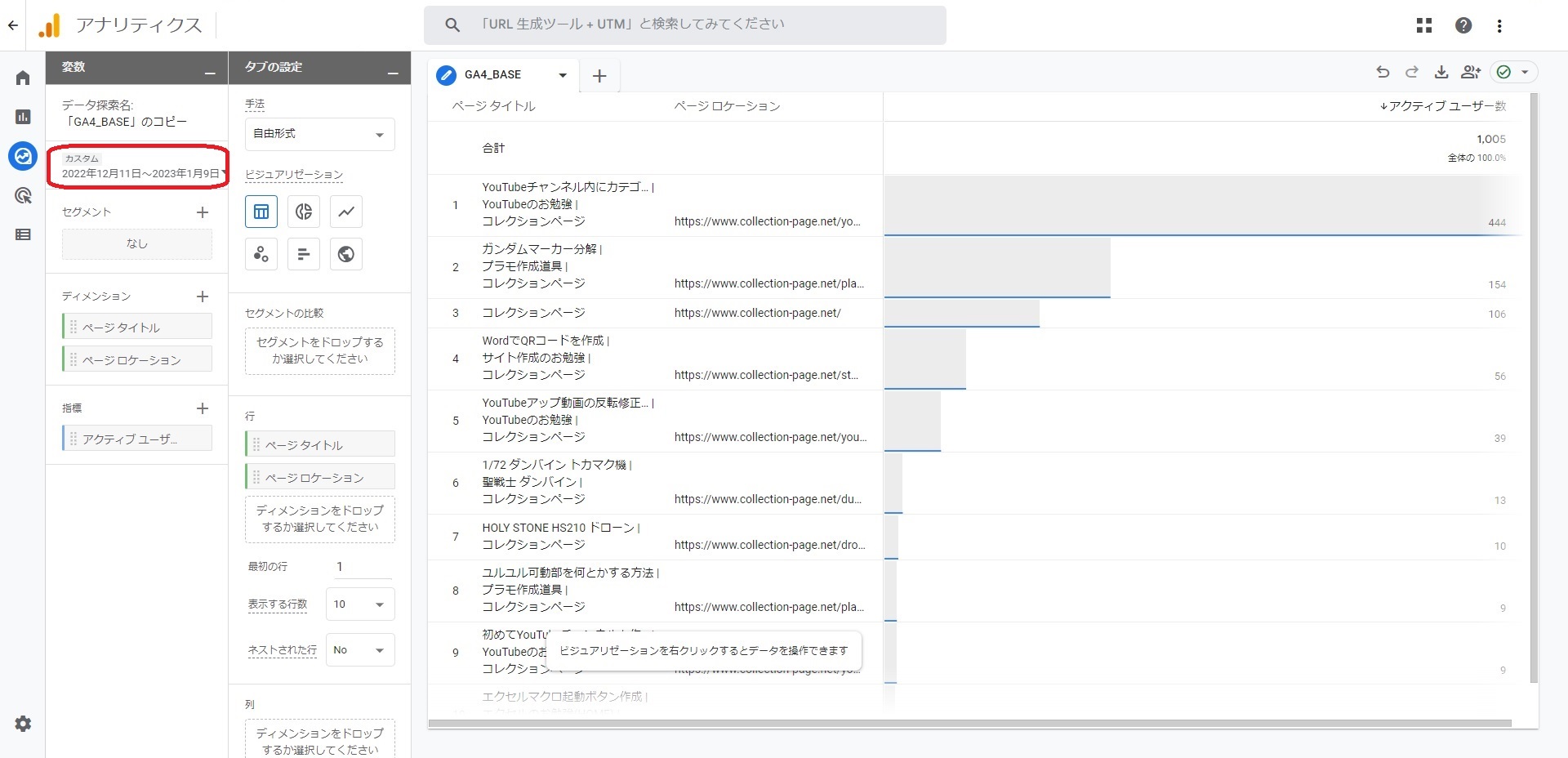Click the search bar field
Viewport: 1568px width, 758px height.
[x=685, y=25]
